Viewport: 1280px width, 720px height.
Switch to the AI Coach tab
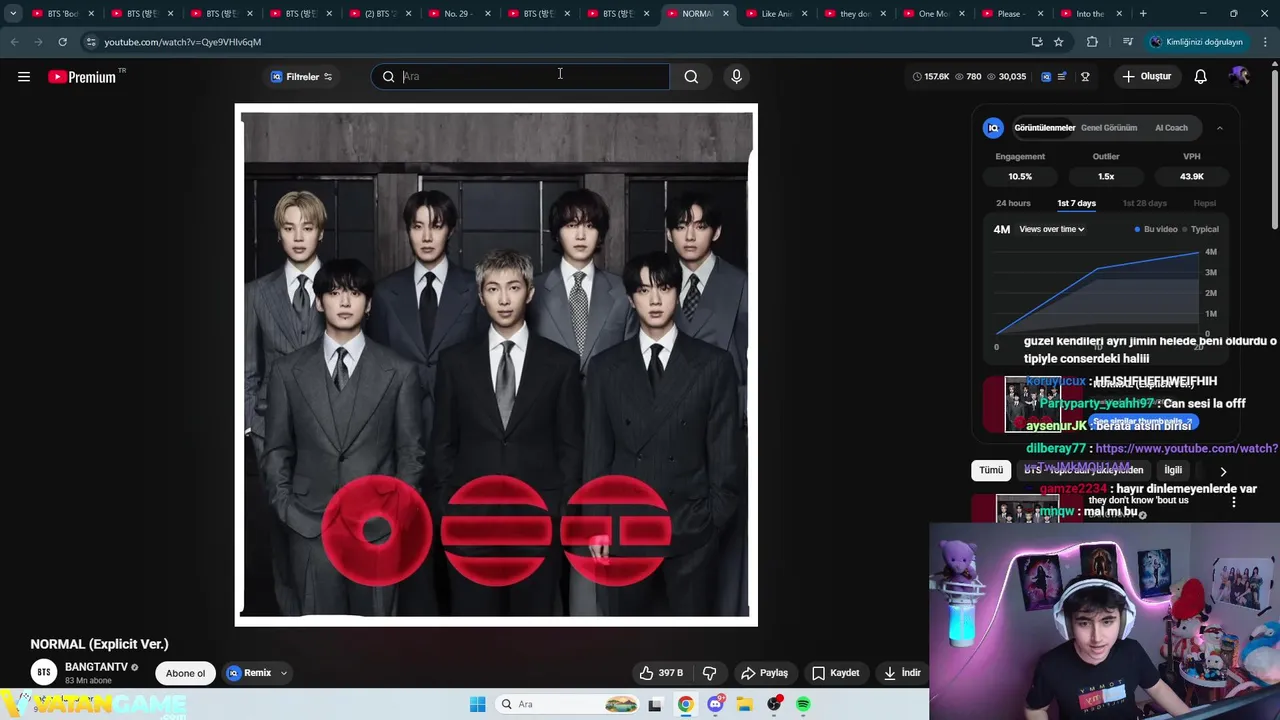point(1171,128)
